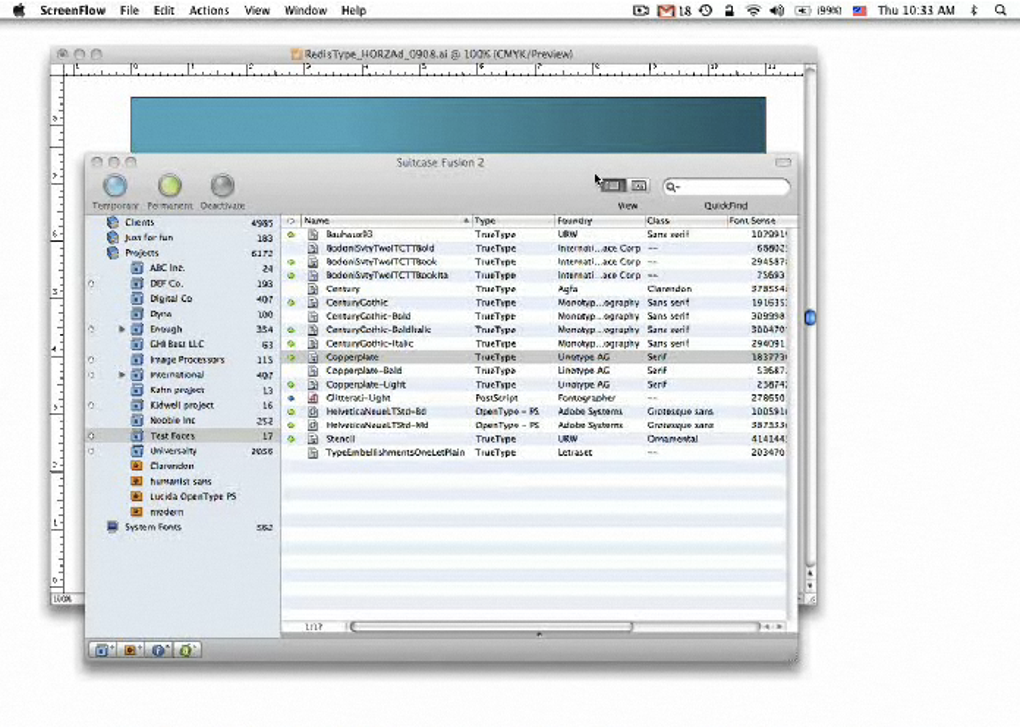Open the Window menu
Image resolution: width=1020 pixels, height=727 pixels.
[x=306, y=10]
